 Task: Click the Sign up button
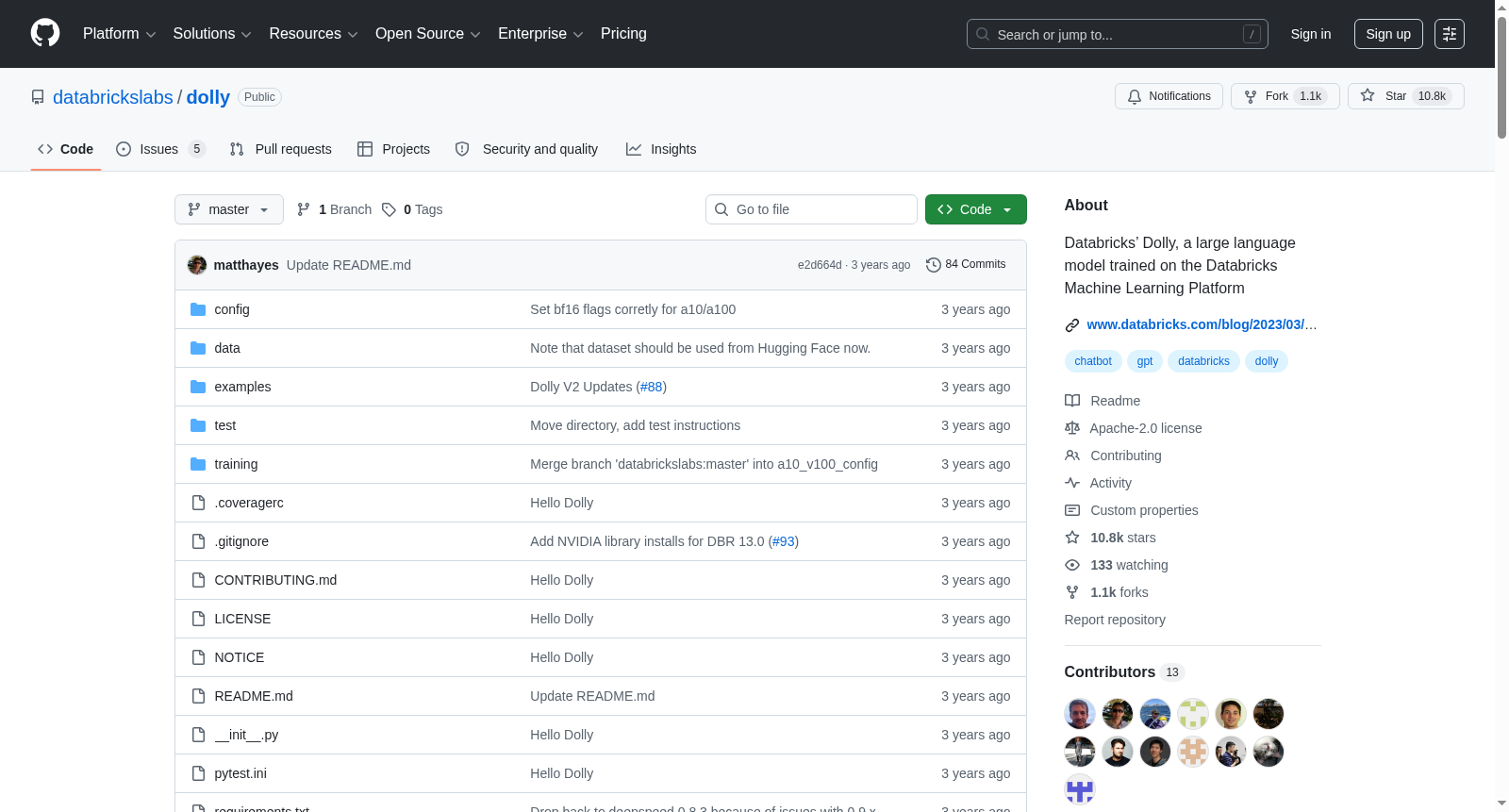1388,34
